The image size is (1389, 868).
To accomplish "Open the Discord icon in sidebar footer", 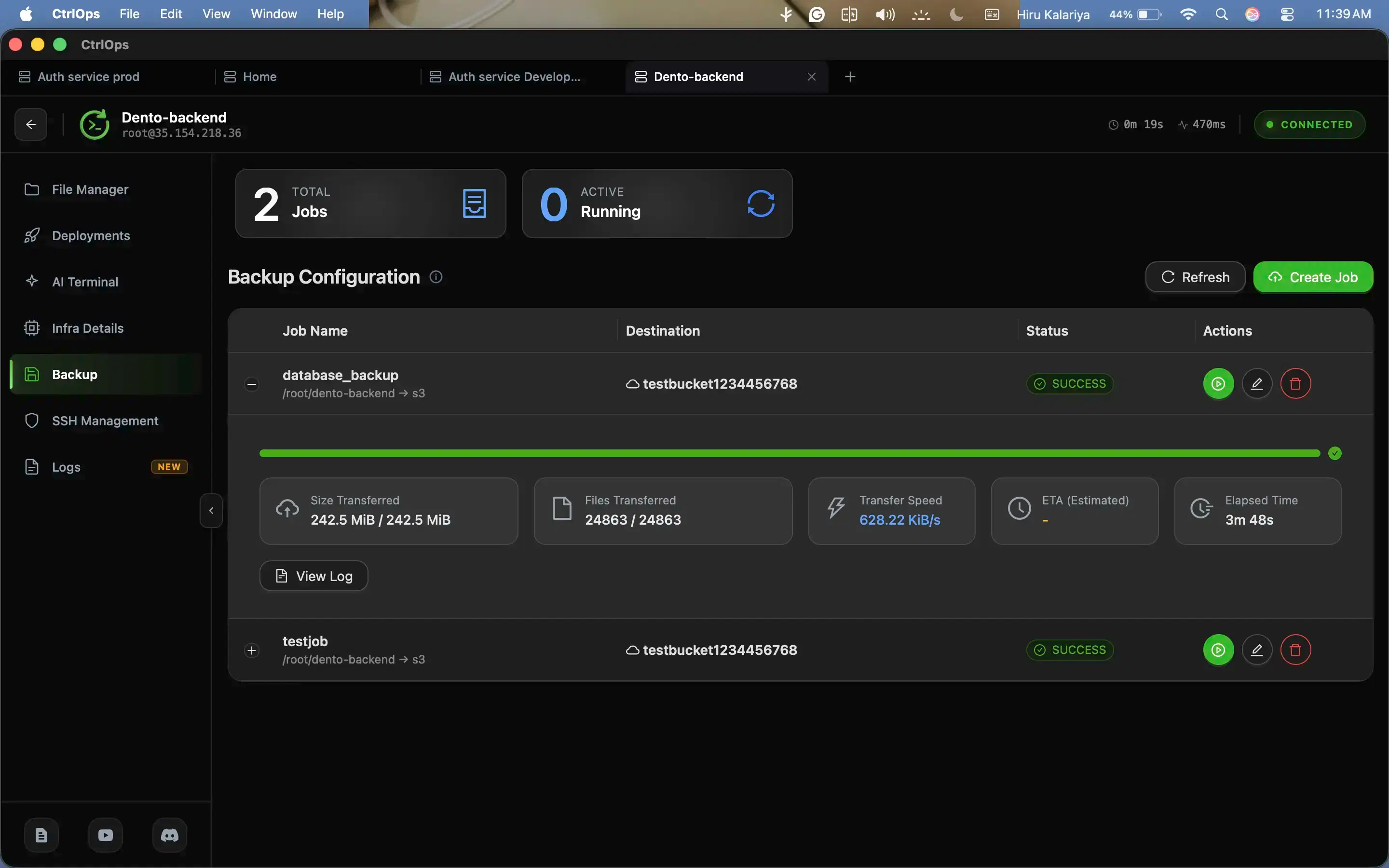I will pos(169,835).
